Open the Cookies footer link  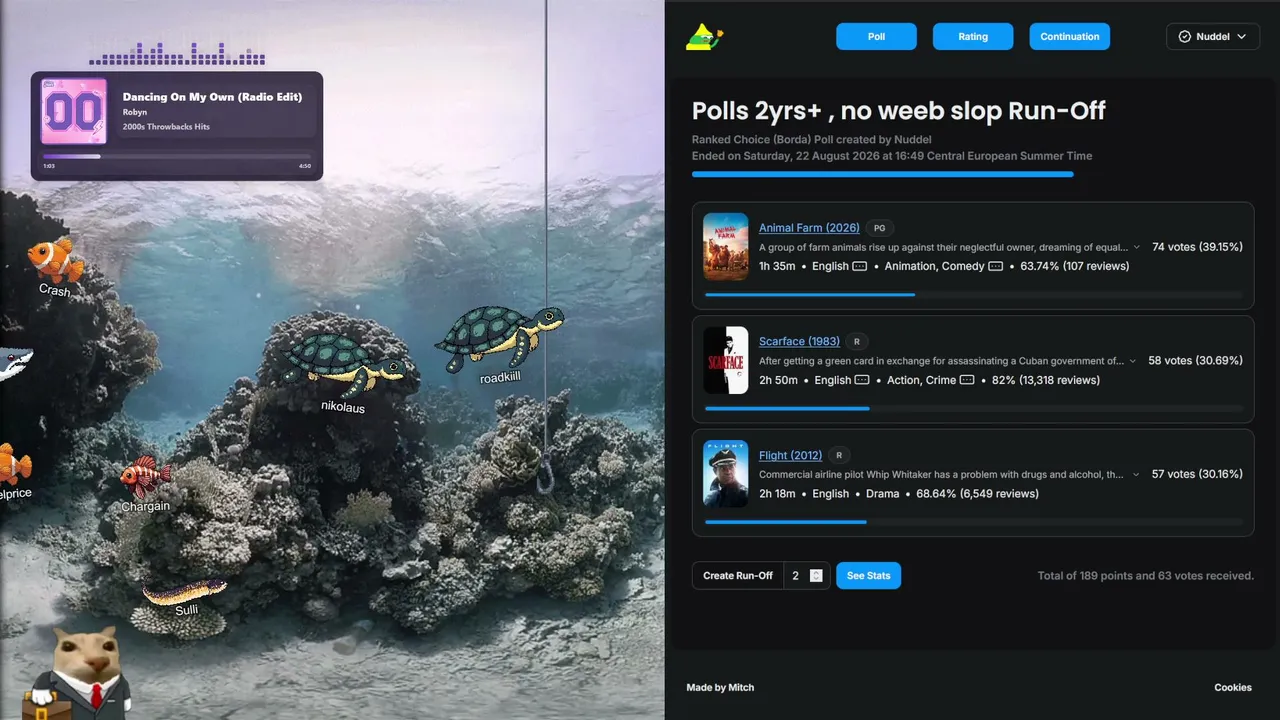(1233, 688)
